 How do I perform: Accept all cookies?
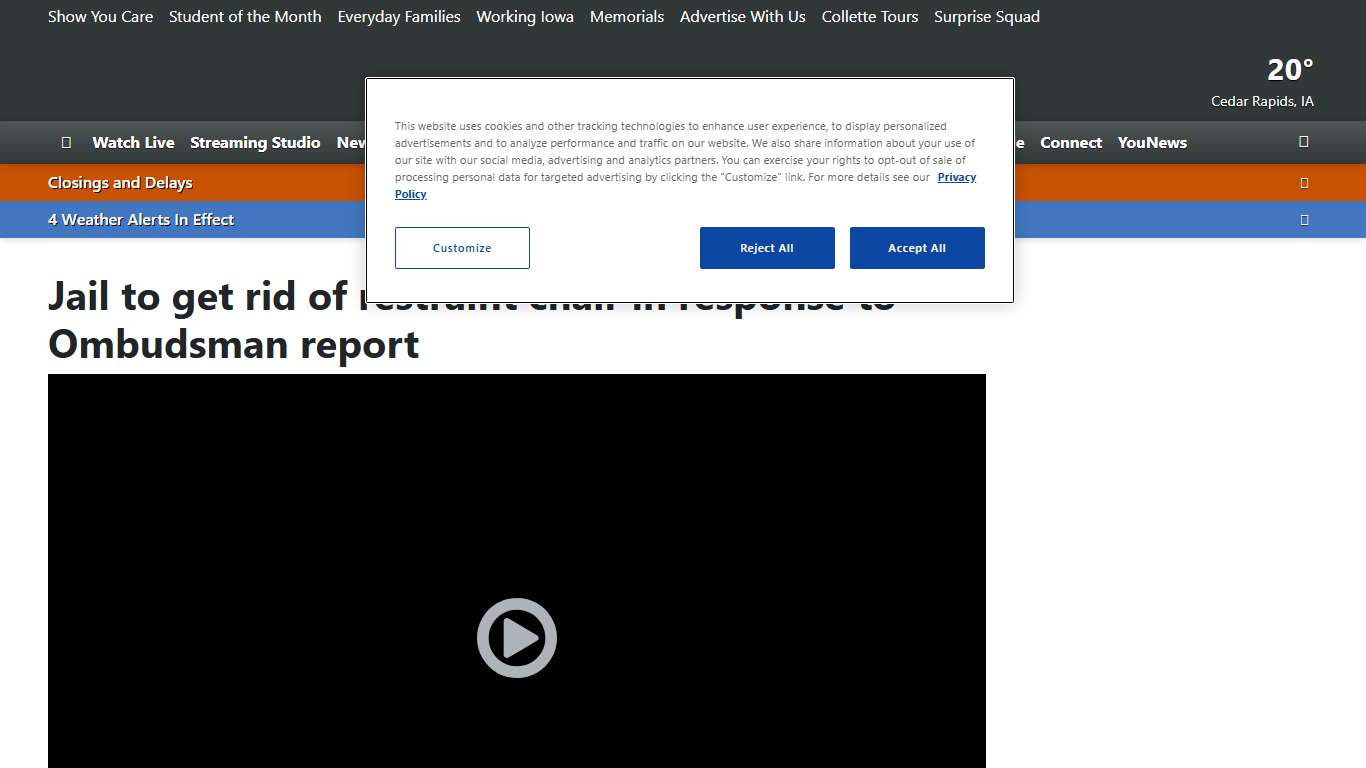click(x=916, y=248)
